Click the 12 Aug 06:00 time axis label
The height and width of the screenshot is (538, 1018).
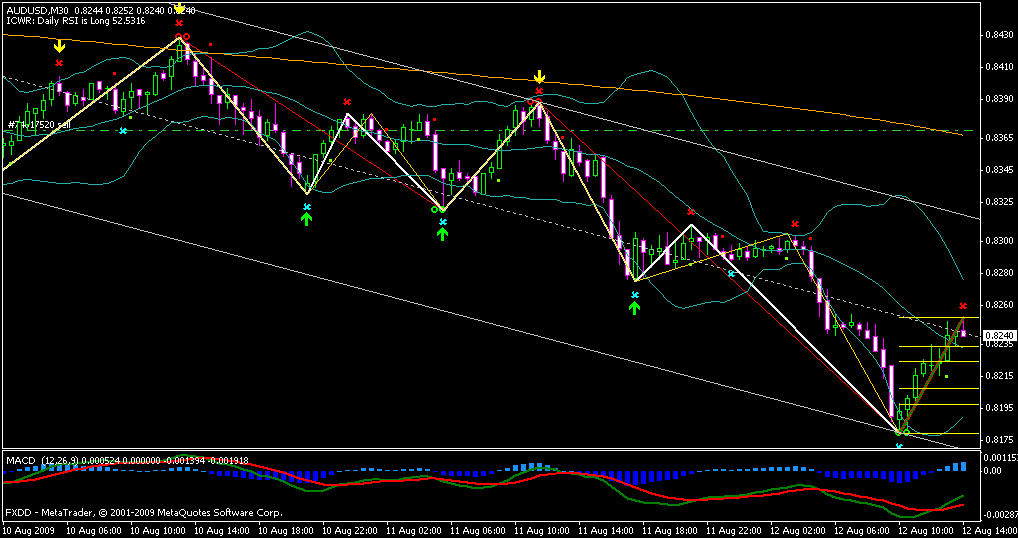click(864, 527)
